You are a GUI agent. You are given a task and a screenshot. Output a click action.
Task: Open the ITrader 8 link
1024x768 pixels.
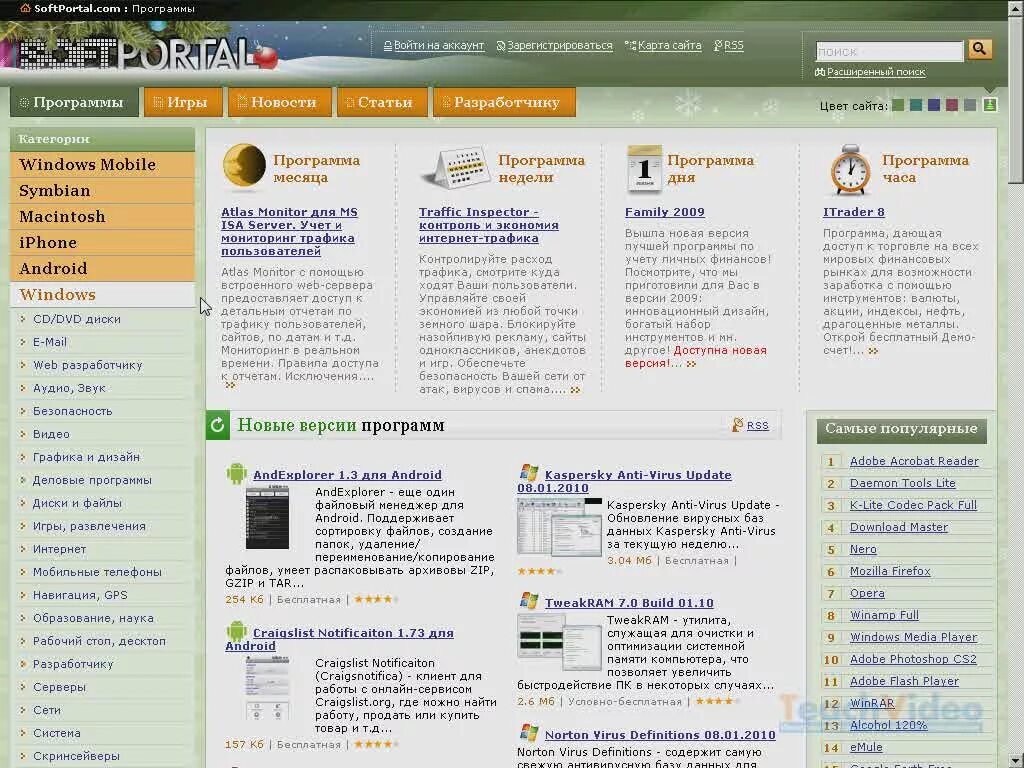[x=854, y=212]
